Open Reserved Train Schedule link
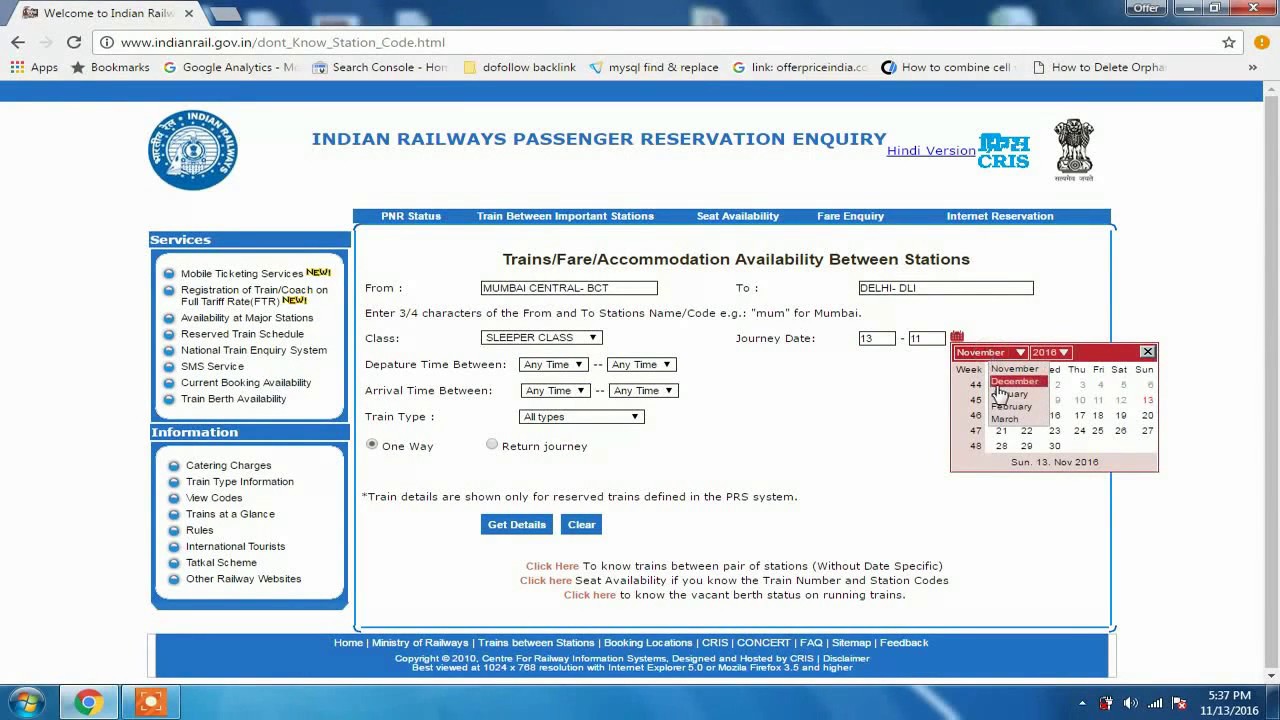The height and width of the screenshot is (720, 1280). tap(242, 334)
